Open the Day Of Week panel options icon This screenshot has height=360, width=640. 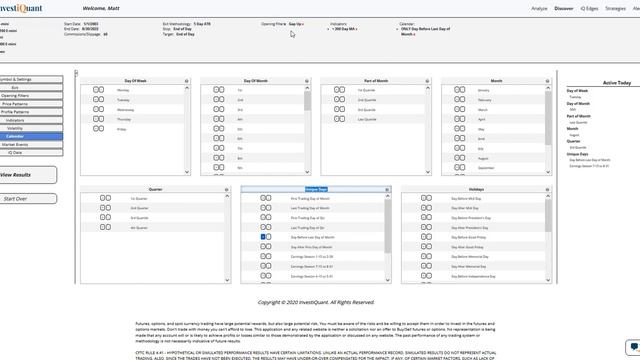pyautogui.click(x=187, y=81)
